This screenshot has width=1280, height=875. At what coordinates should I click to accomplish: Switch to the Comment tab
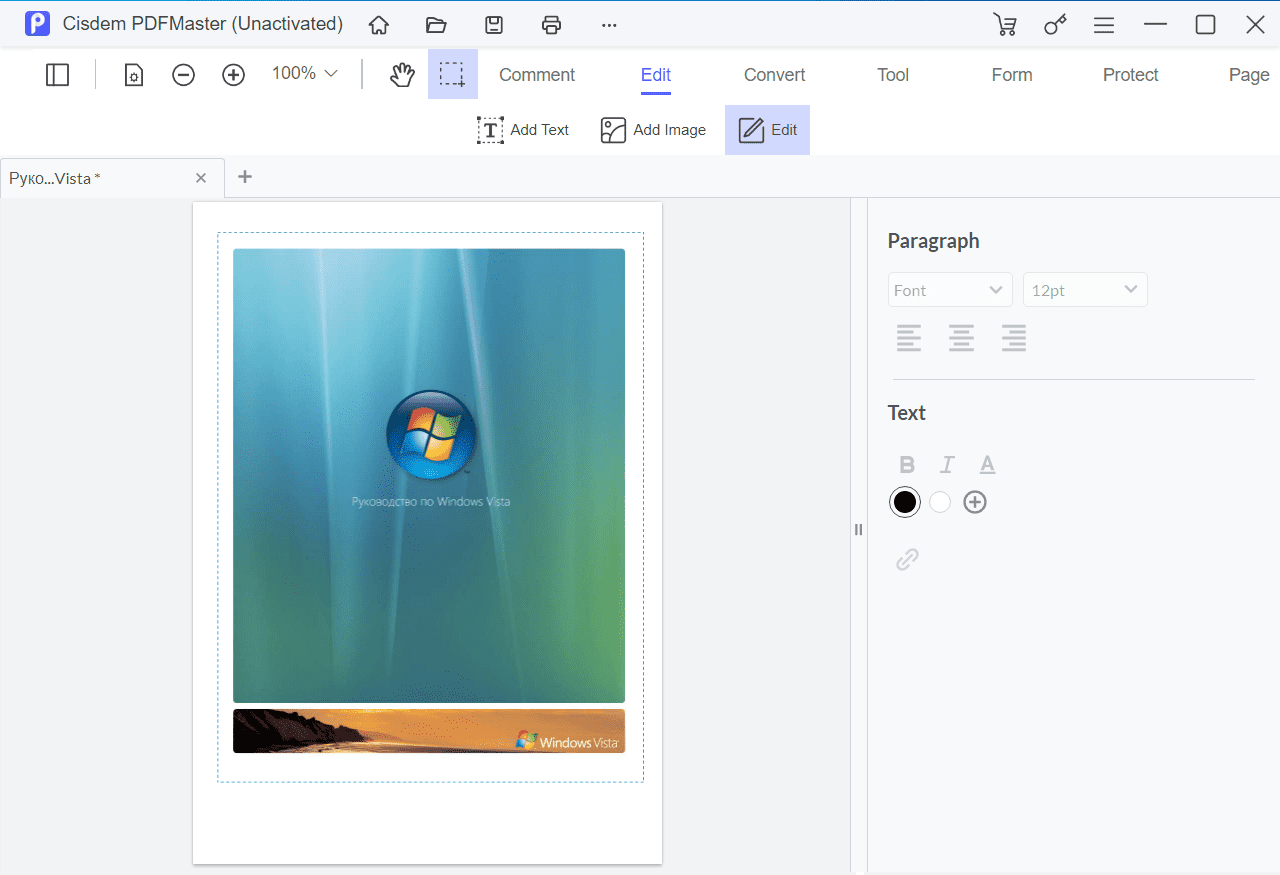tap(537, 75)
